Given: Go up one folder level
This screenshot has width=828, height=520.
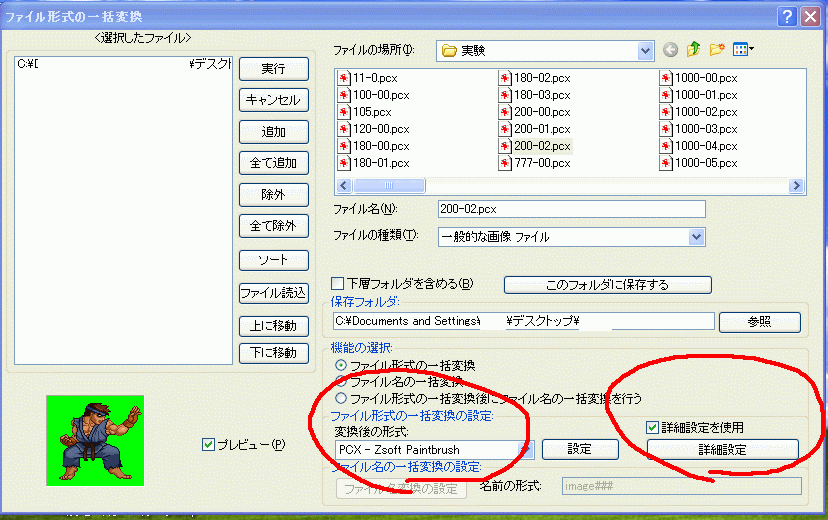Looking at the screenshot, I should (x=693, y=49).
